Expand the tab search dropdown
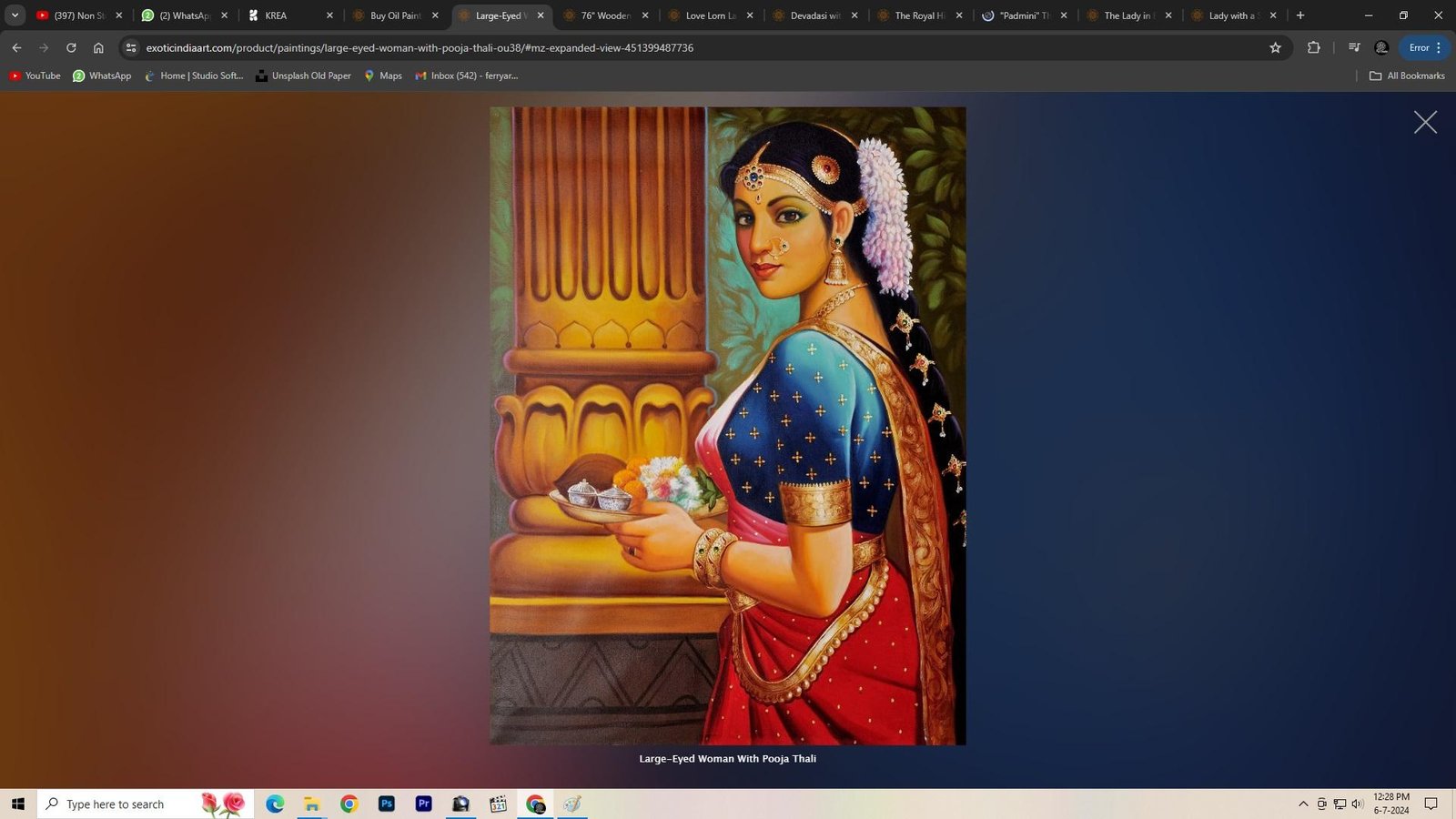 tap(15, 15)
